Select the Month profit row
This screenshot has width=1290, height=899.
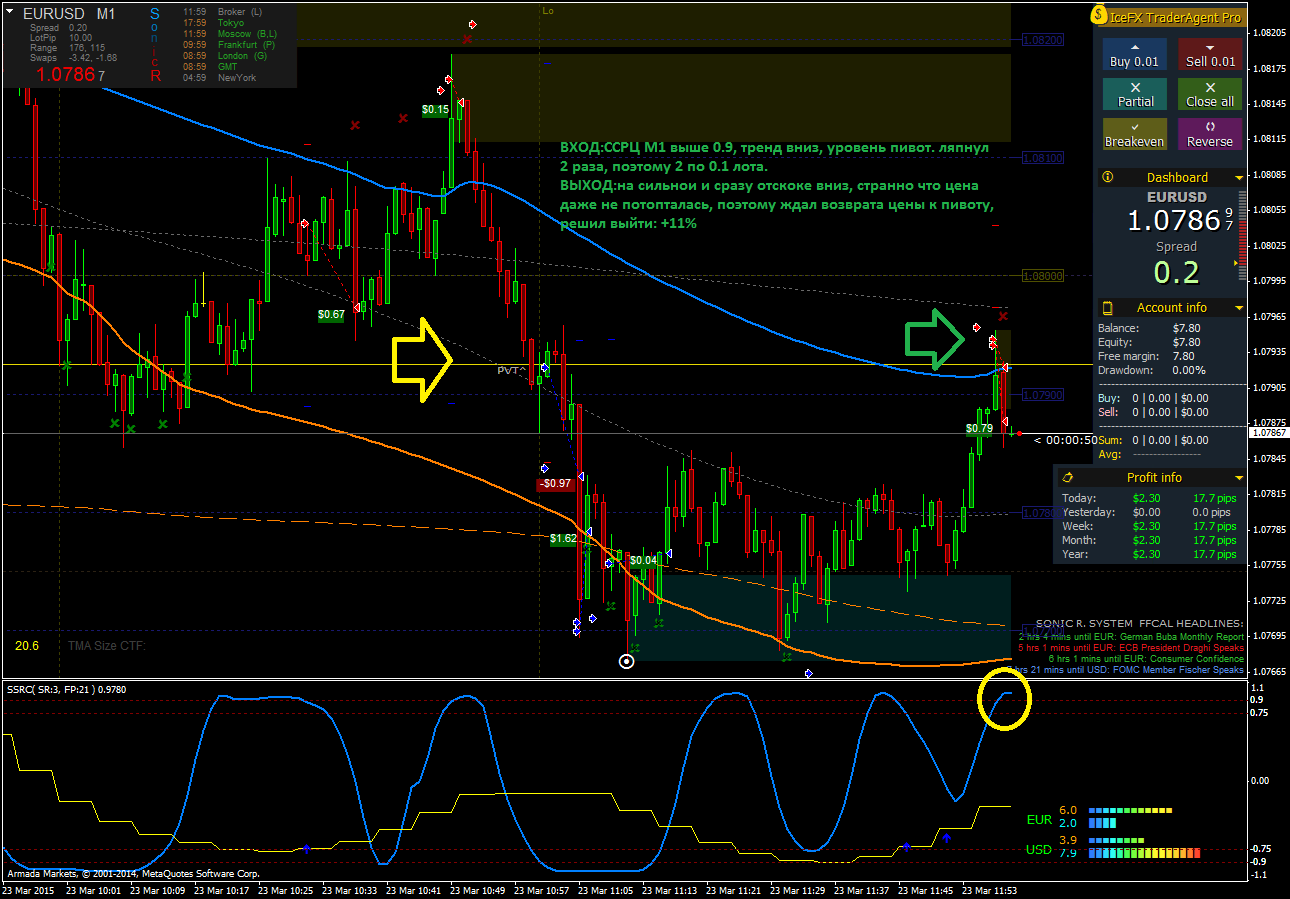tap(1149, 540)
